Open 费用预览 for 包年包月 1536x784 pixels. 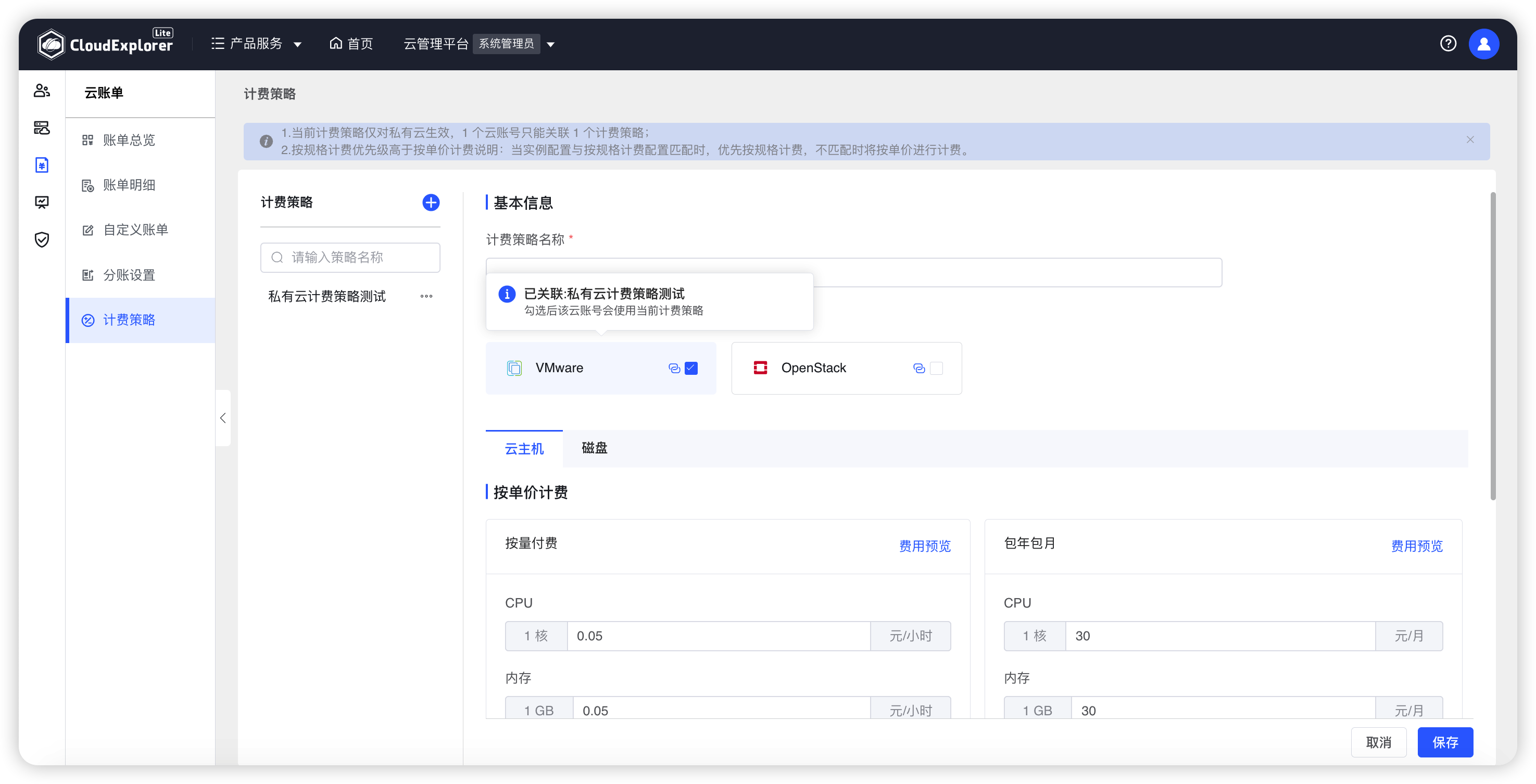(x=1416, y=546)
